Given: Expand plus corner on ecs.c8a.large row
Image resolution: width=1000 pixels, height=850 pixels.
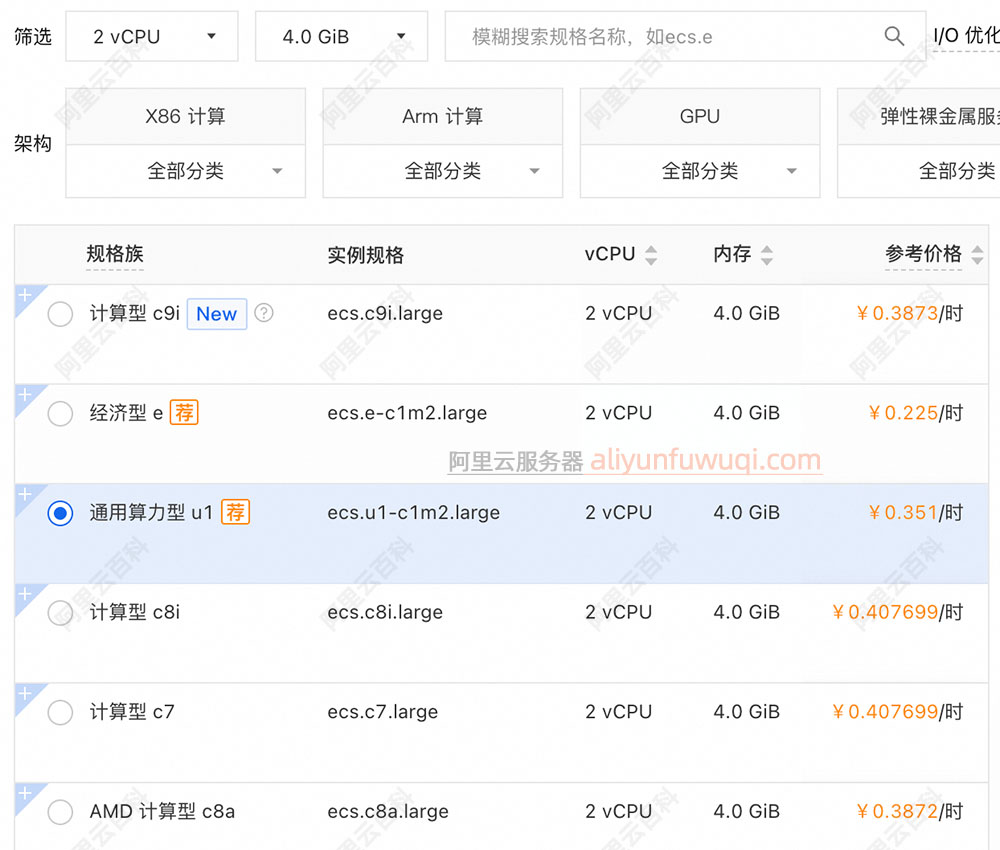Looking at the screenshot, I should (26, 793).
